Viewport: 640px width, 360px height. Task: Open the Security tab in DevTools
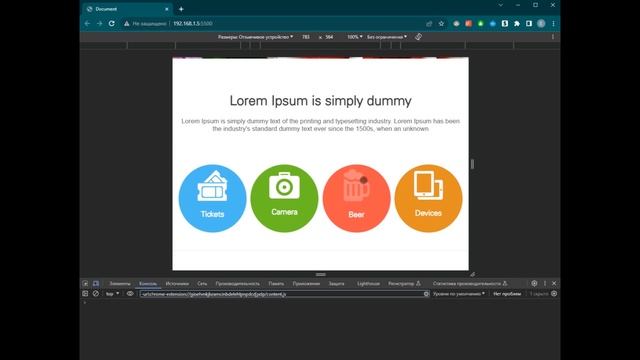coord(336,283)
